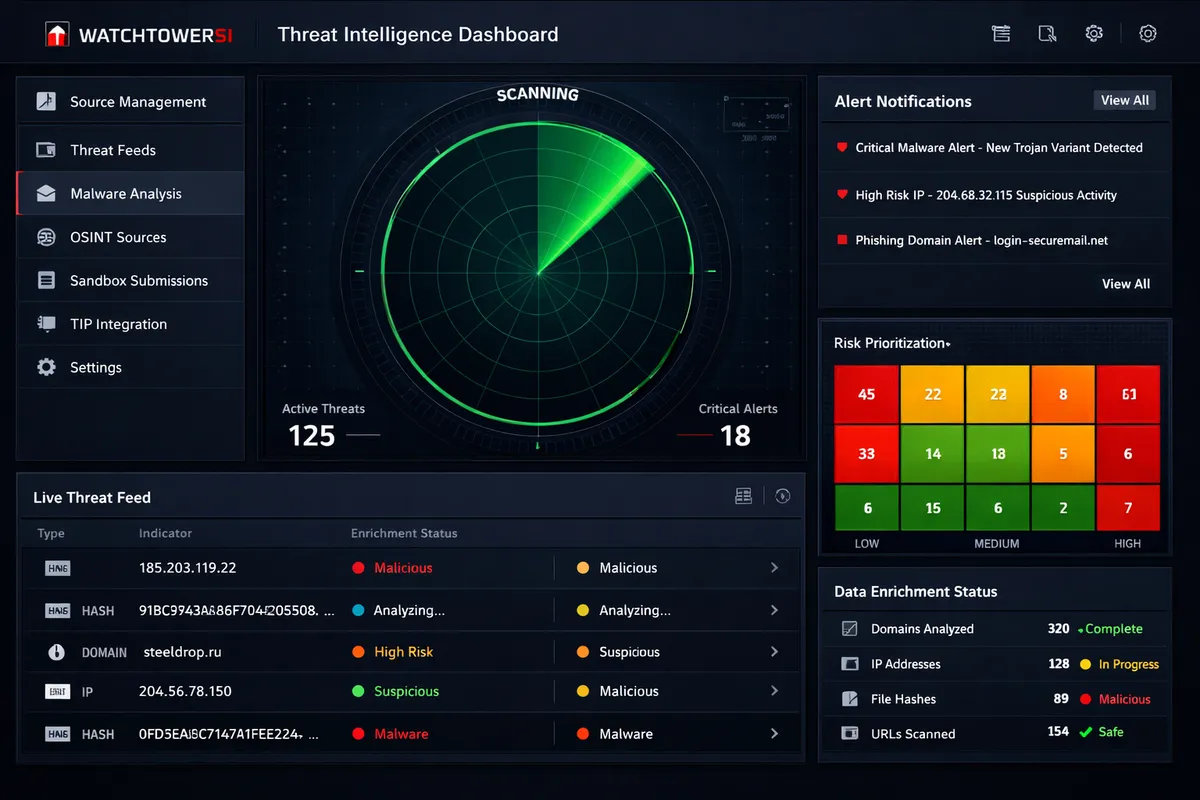Select the red 45 risk cell
The width and height of the screenshot is (1200, 800).
tap(866, 393)
